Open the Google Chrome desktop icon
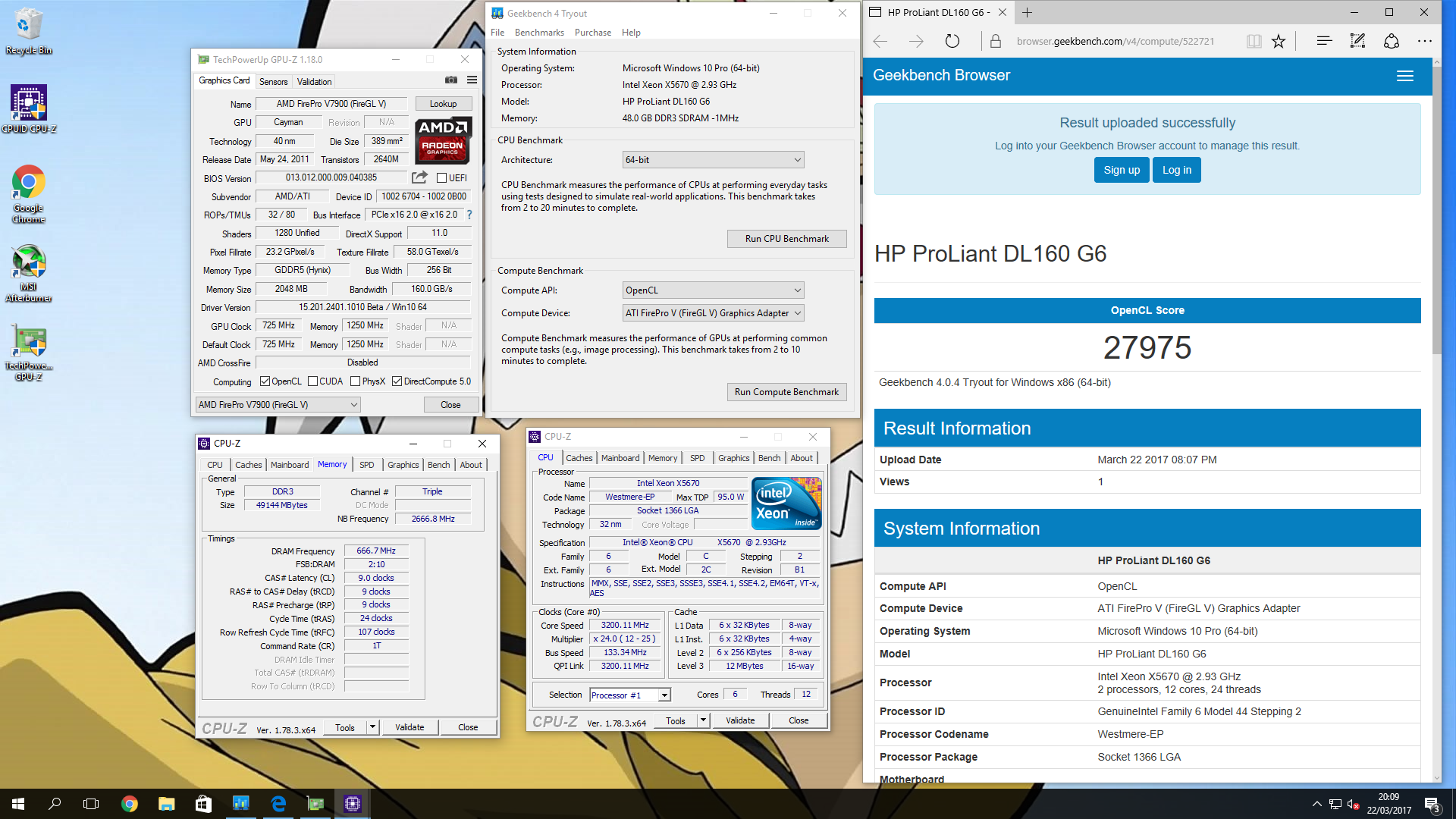Viewport: 1456px width, 819px height. pos(28,193)
